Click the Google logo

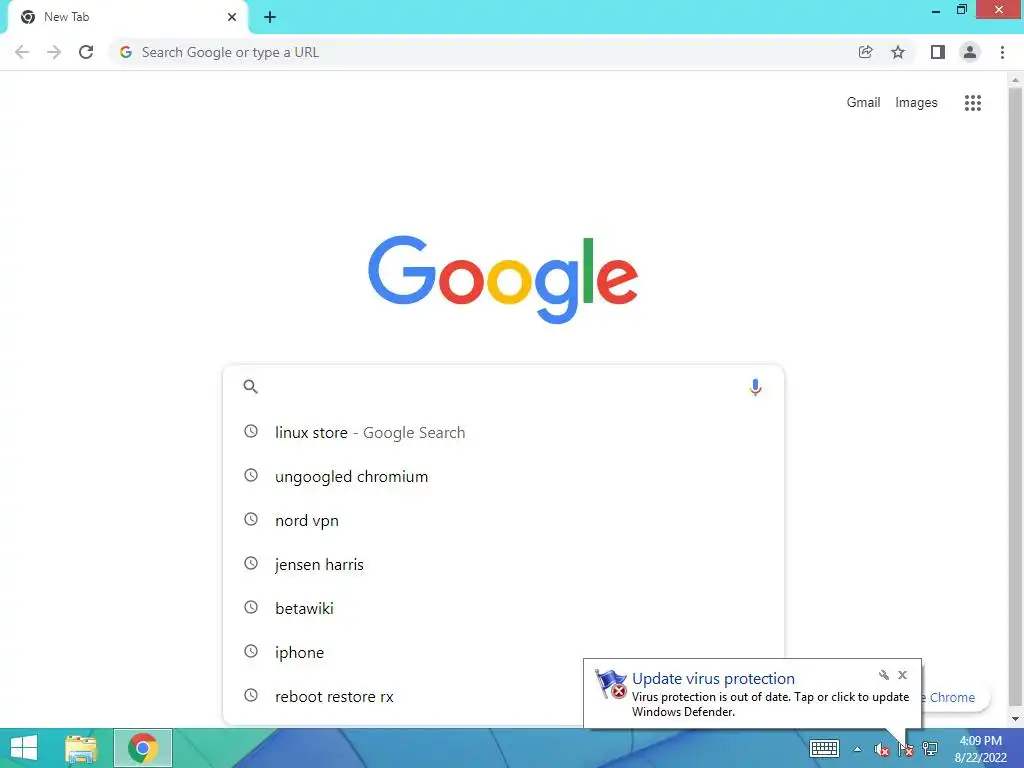point(503,280)
